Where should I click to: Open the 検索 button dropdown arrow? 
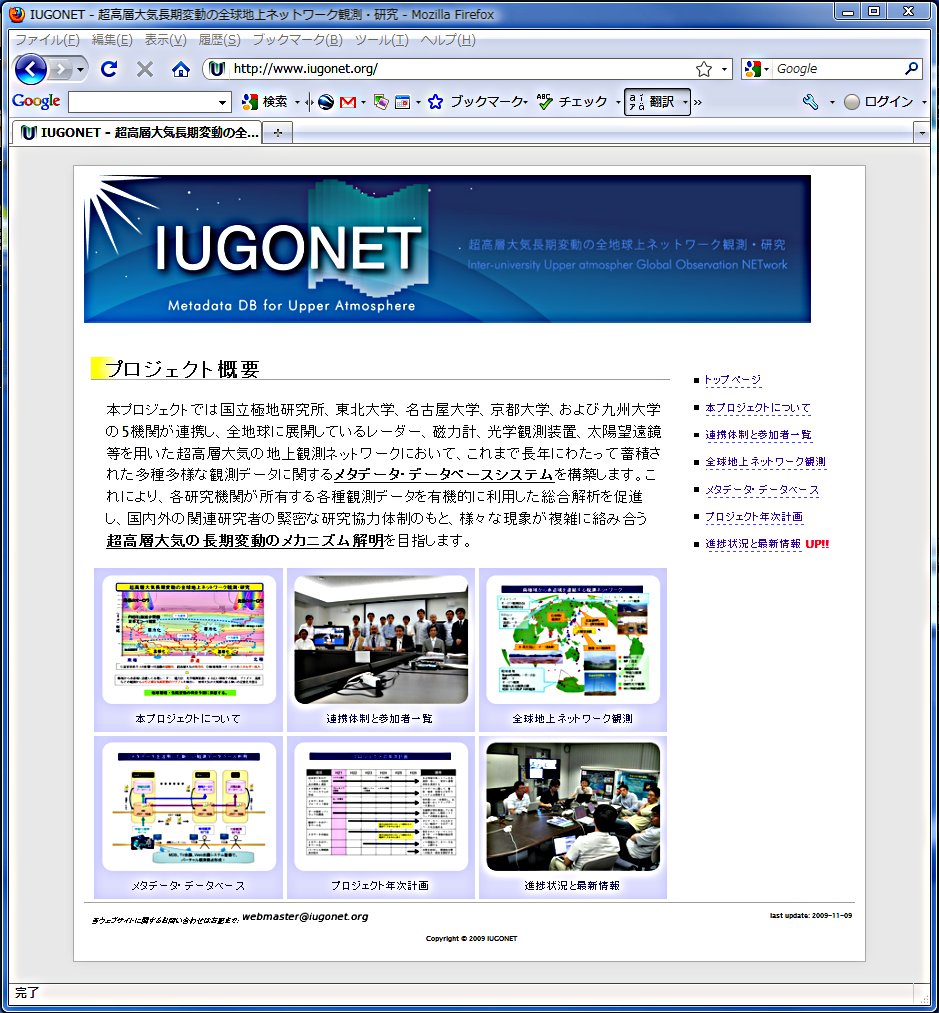297,102
